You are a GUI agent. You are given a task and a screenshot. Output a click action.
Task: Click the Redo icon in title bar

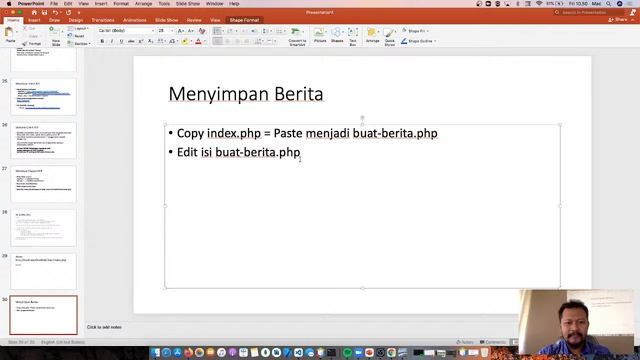pyautogui.click(x=69, y=13)
